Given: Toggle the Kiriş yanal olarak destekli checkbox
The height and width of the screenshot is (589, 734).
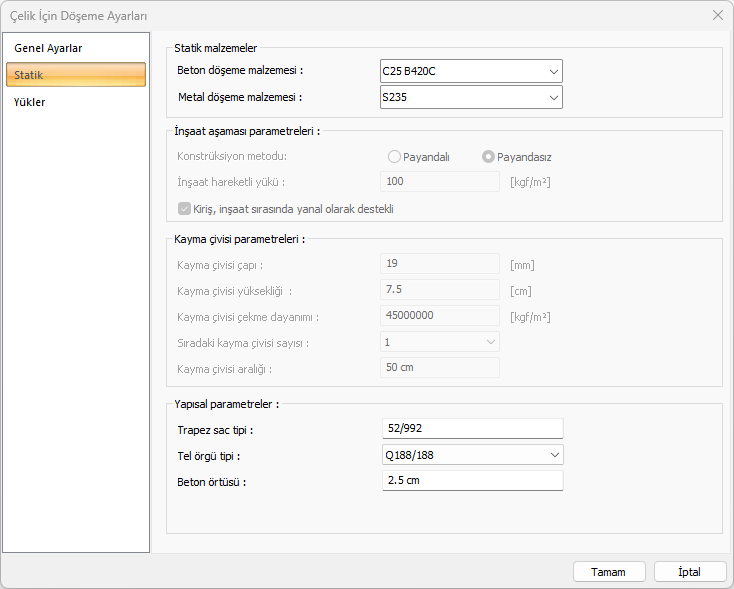Looking at the screenshot, I should click(184, 209).
